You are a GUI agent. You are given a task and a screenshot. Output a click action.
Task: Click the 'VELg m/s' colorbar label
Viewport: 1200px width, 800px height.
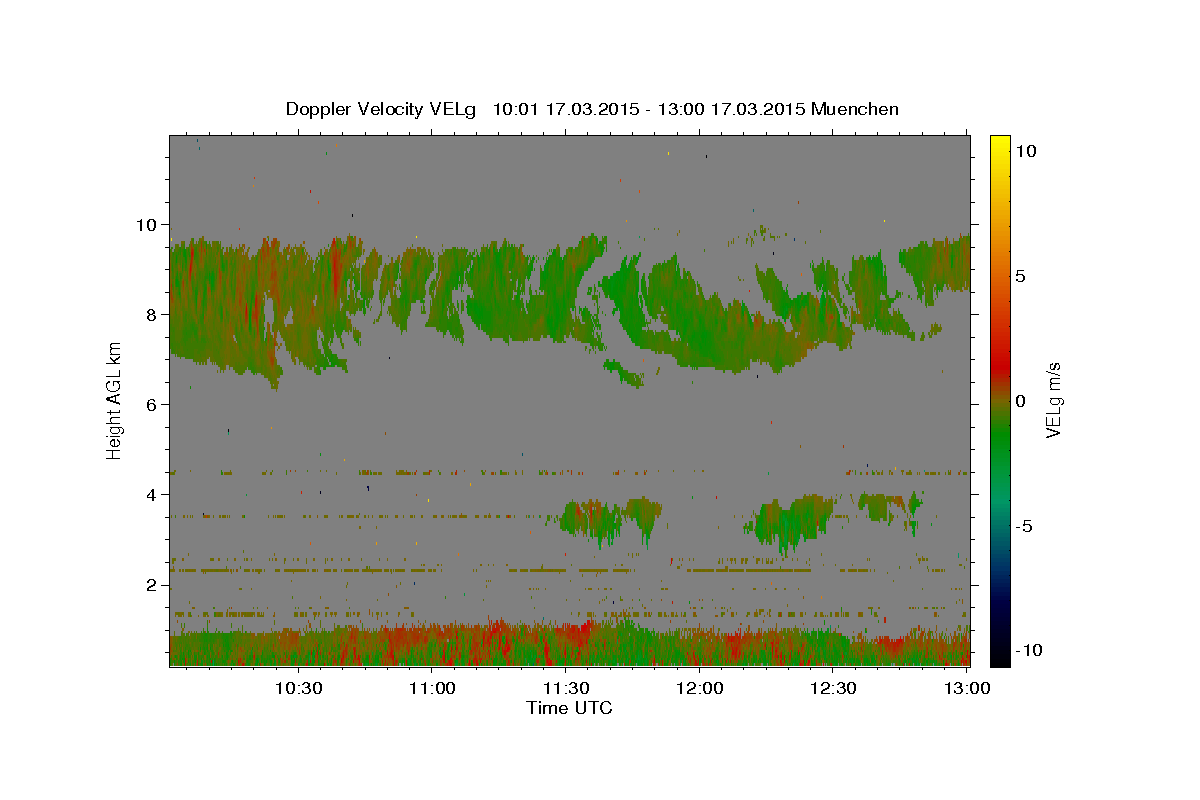[1053, 400]
